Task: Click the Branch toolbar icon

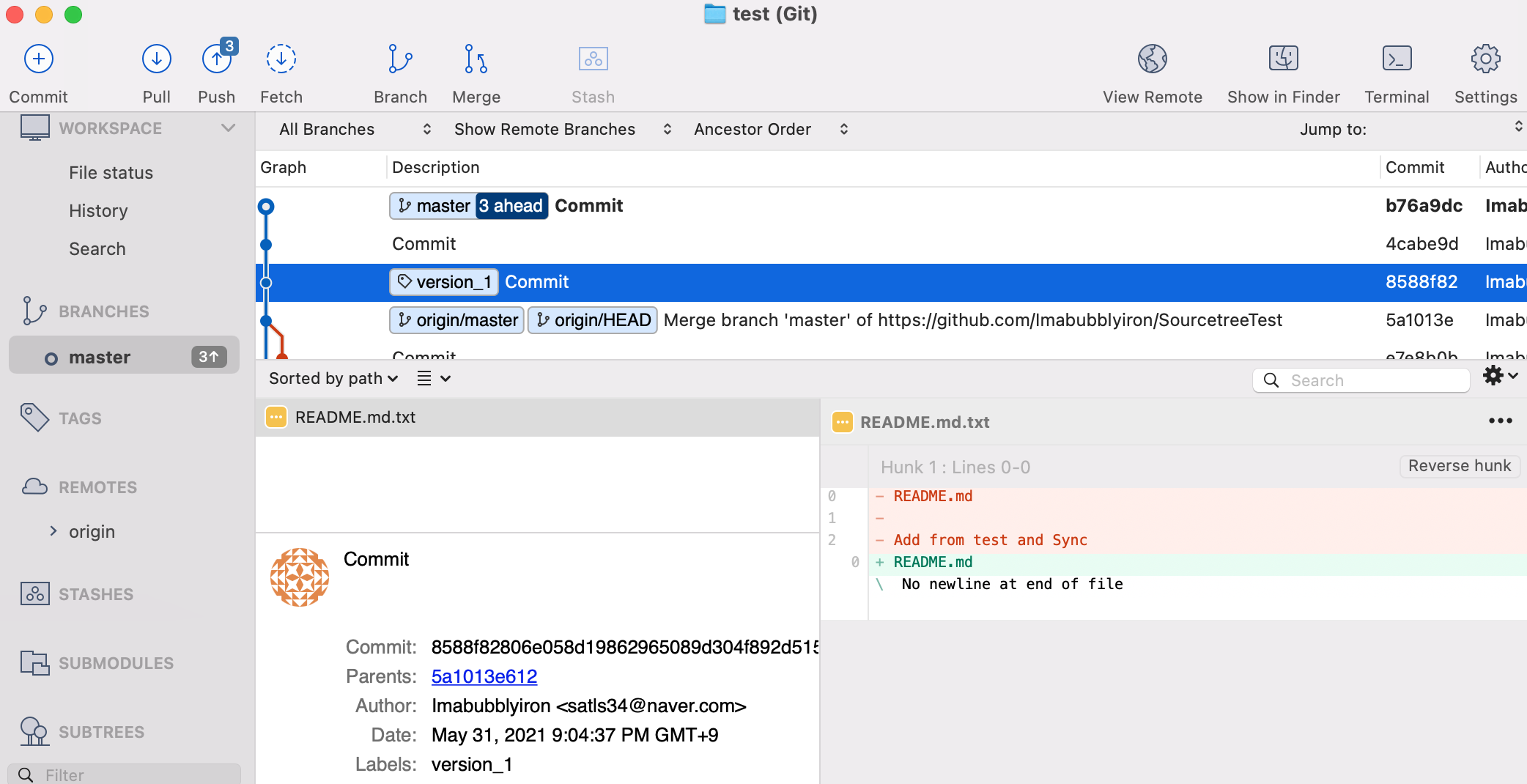Action: point(400,59)
